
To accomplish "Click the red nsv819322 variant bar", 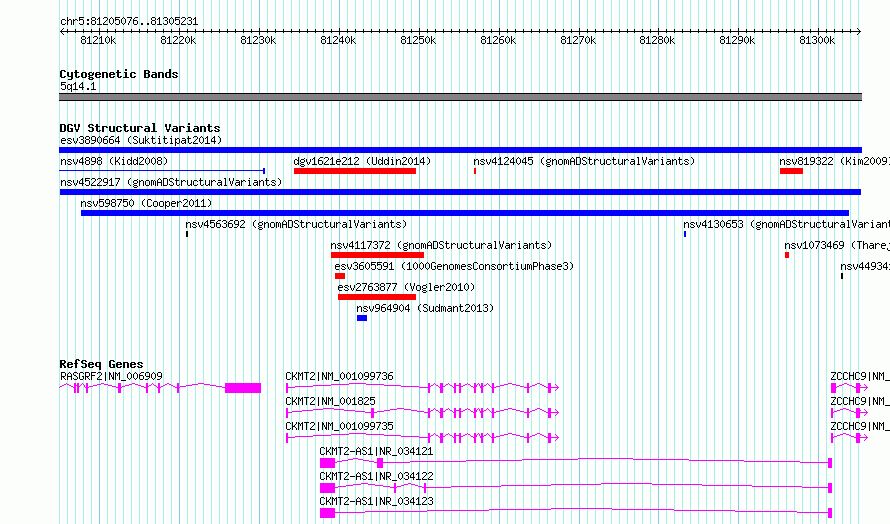I will (x=791, y=171).
